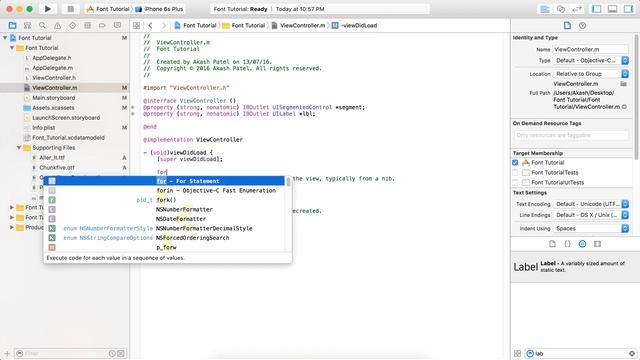Open the related items grid icon

136,25
